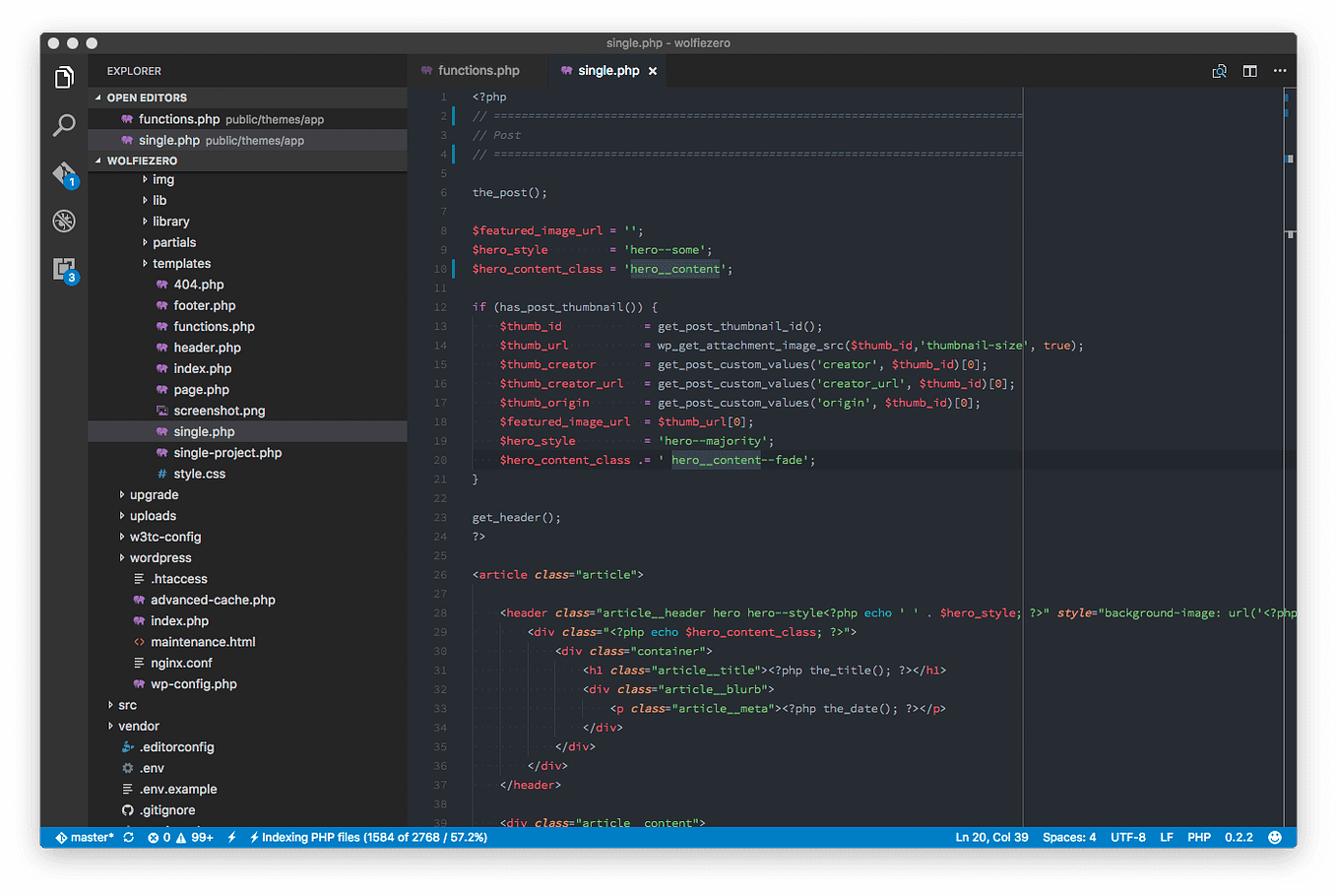Click the synchronize changes icon in status bar
This screenshot has height=896, width=1337.
coord(129,838)
